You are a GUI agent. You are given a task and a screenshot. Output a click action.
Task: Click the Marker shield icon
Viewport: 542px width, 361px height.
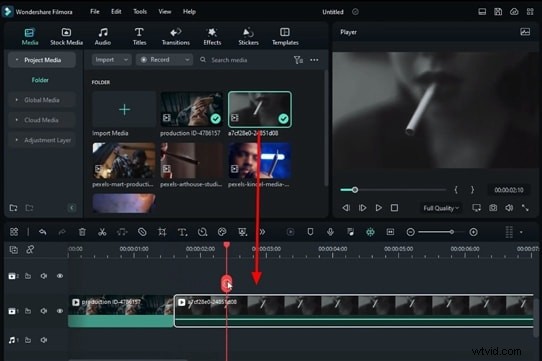tap(310, 232)
